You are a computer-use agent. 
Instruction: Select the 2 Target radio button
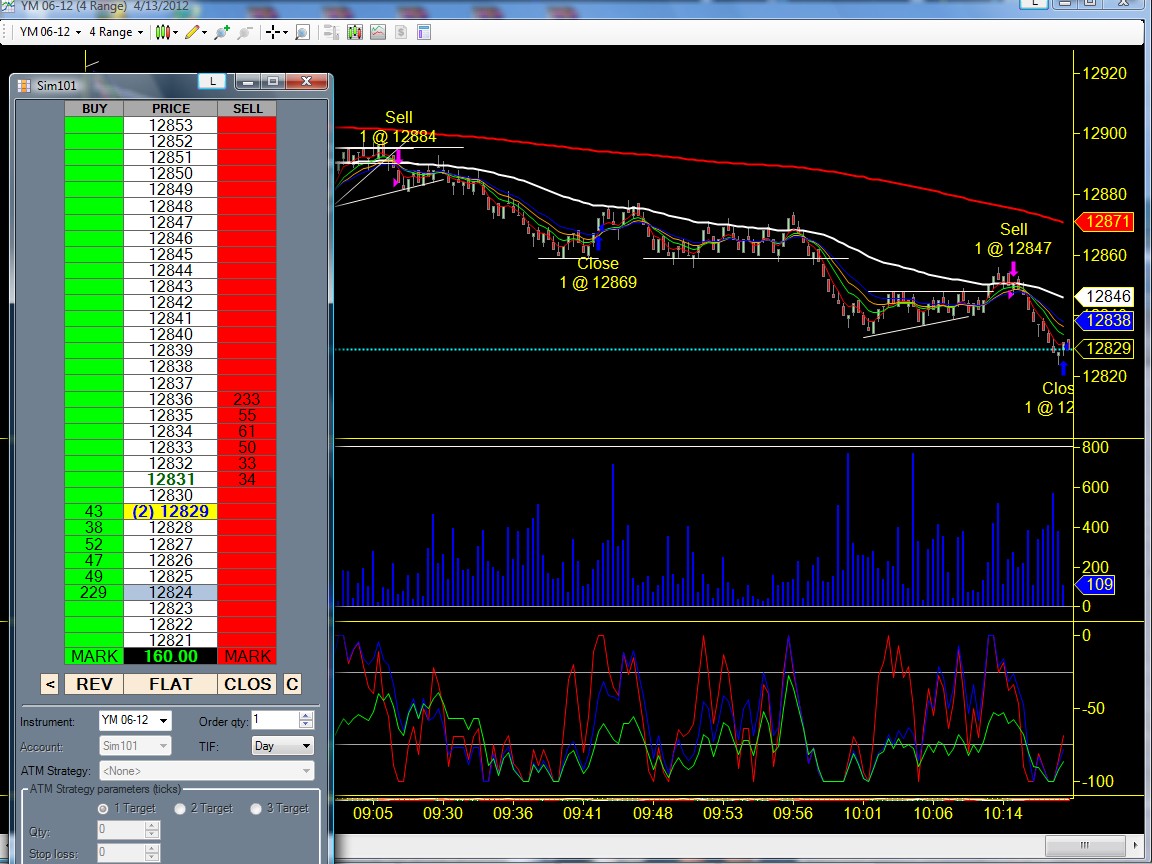[x=180, y=809]
